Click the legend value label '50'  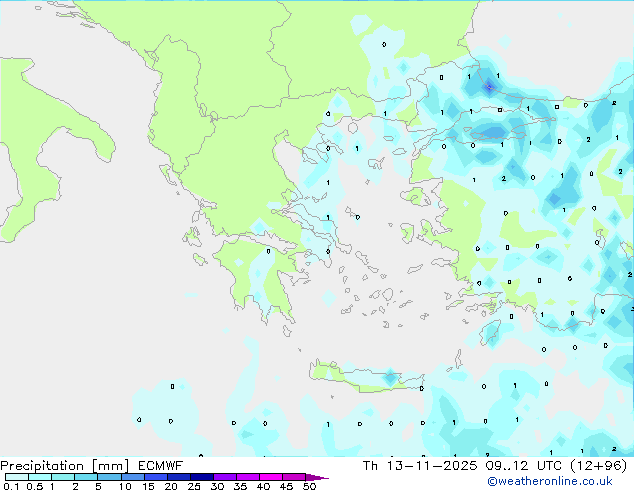pyautogui.click(x=309, y=486)
